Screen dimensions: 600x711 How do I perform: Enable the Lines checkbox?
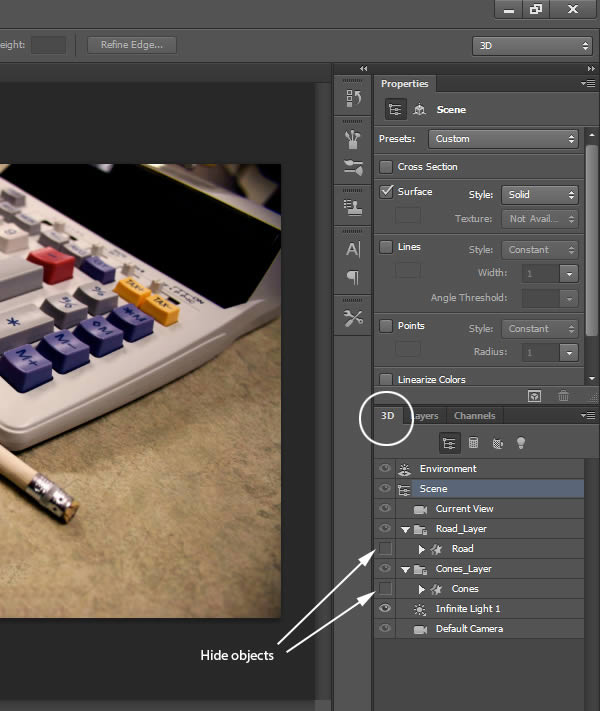coord(386,247)
